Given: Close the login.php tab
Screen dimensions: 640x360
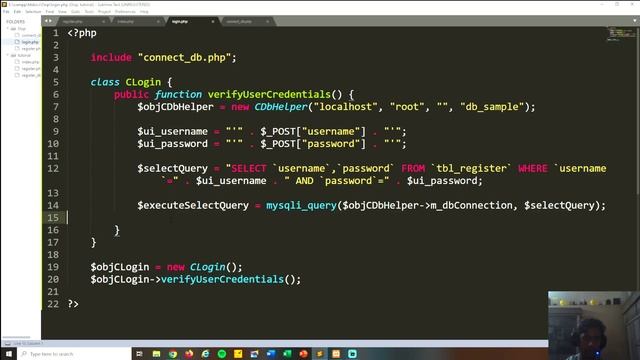Looking at the screenshot, I should 213,22.
